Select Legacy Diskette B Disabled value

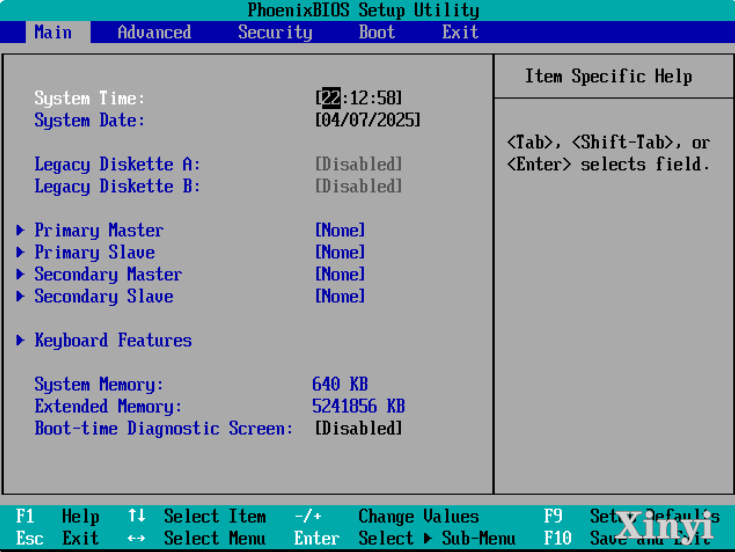click(x=359, y=186)
